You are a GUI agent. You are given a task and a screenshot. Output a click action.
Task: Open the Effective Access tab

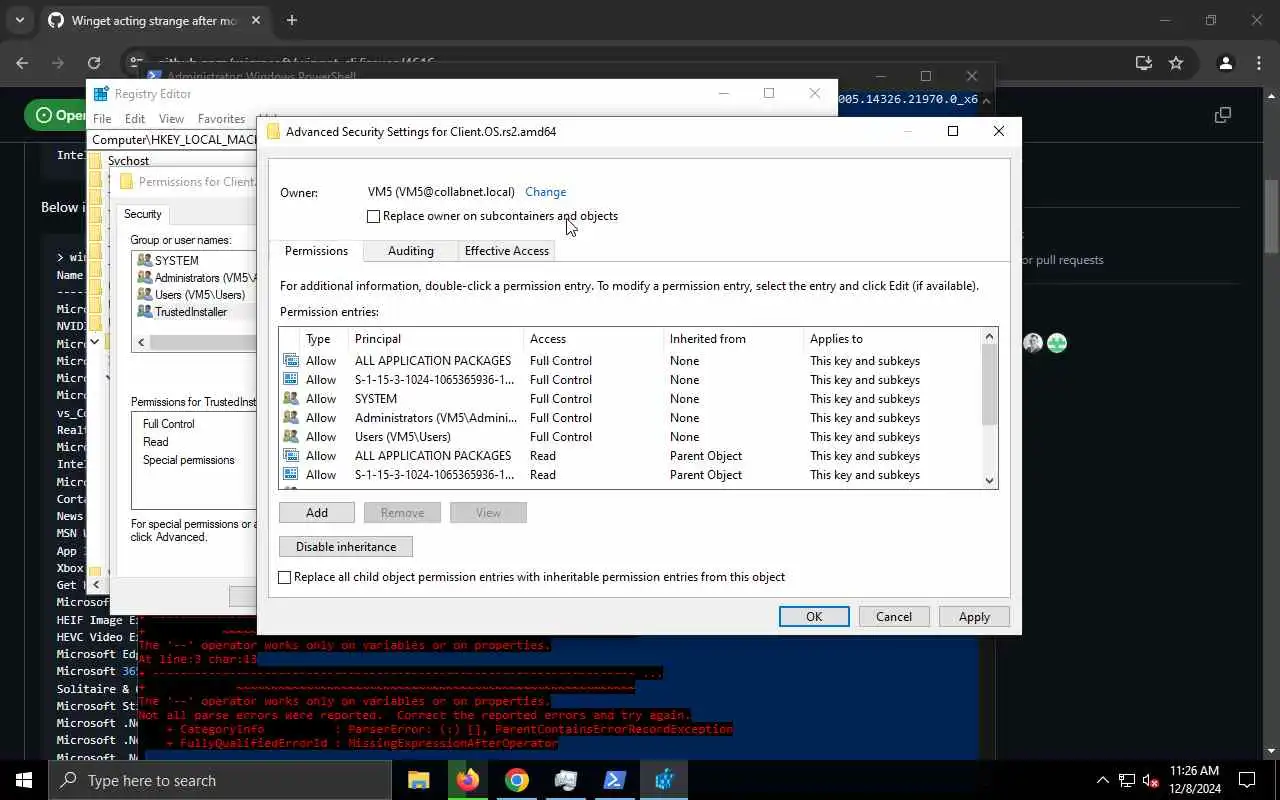tap(506, 251)
